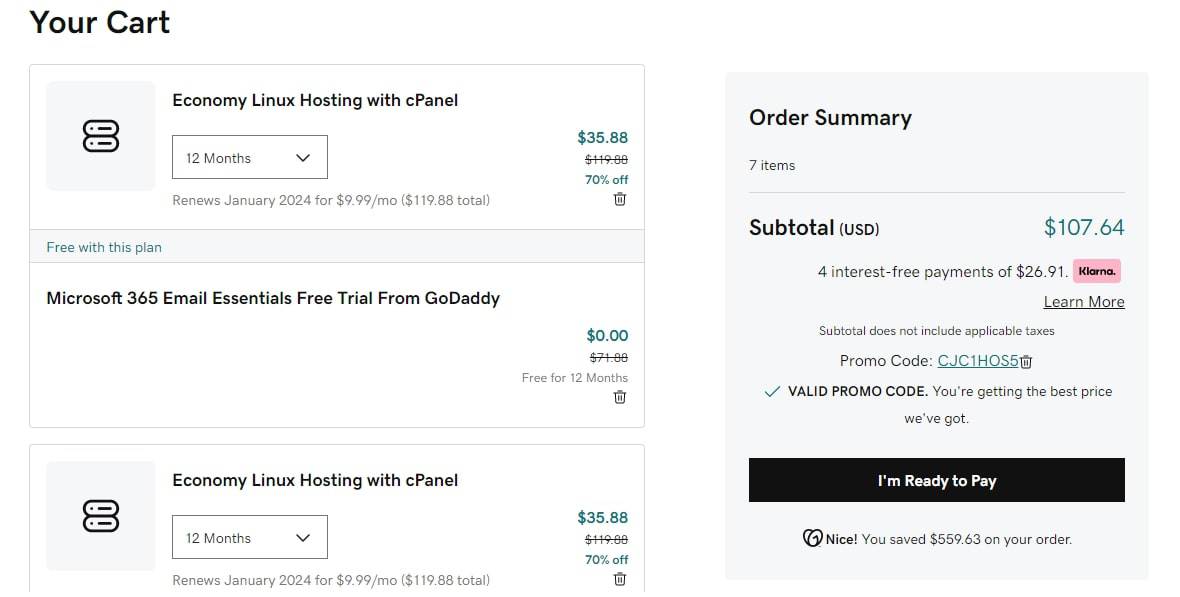Image resolution: width=1180 pixels, height=597 pixels.
Task: Click the valid promo code checkmark icon
Action: [771, 391]
